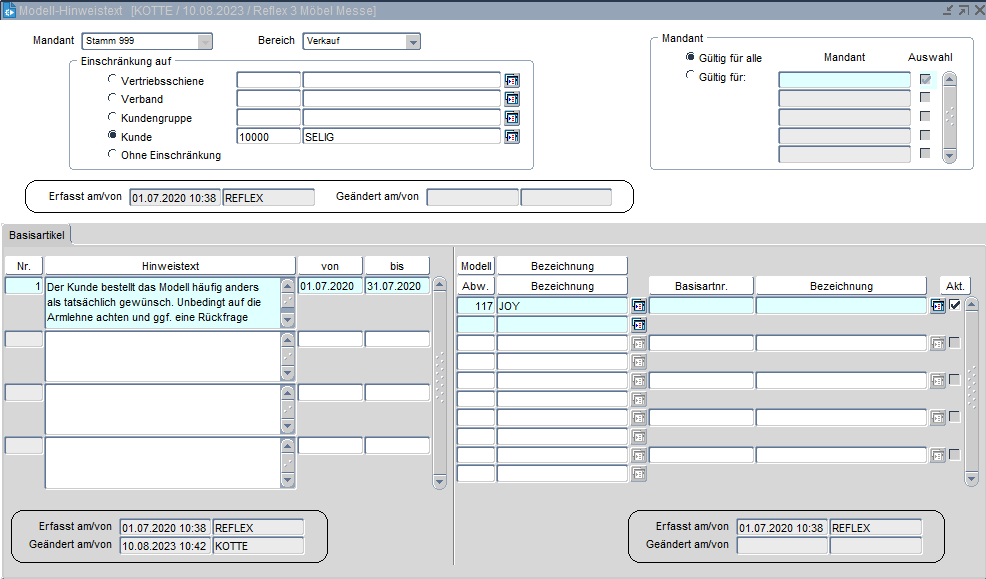
Task: Choose 'Gültig für:' radio button
Action: pyautogui.click(x=691, y=76)
